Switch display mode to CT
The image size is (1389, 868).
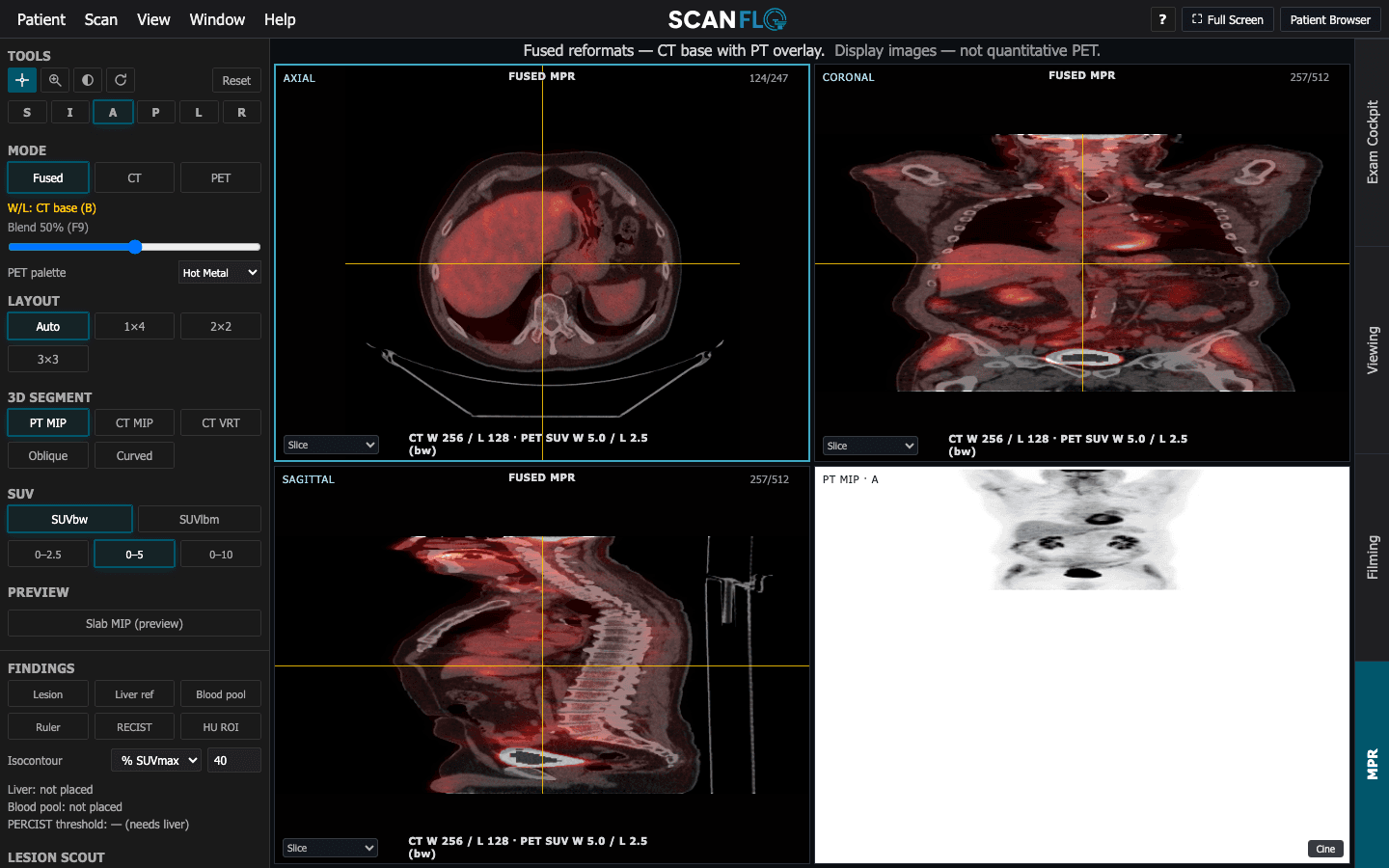134,177
